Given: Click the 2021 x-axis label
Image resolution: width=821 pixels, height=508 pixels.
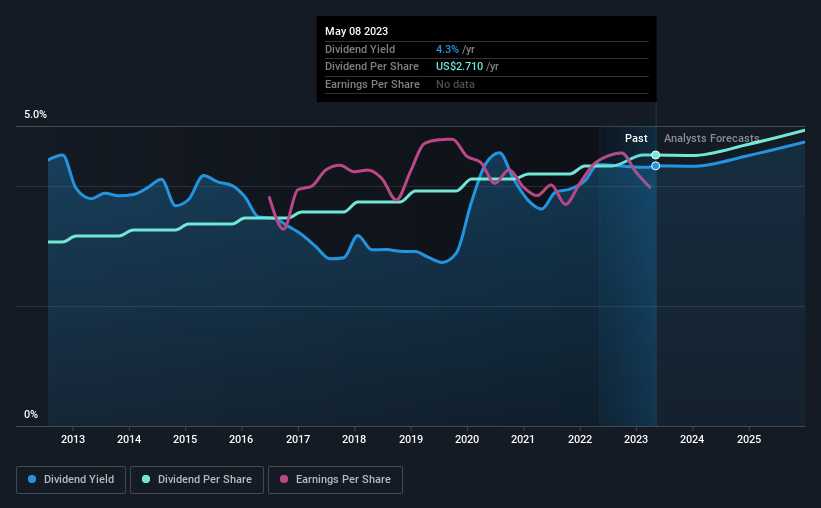Looking at the screenshot, I should point(523,439).
